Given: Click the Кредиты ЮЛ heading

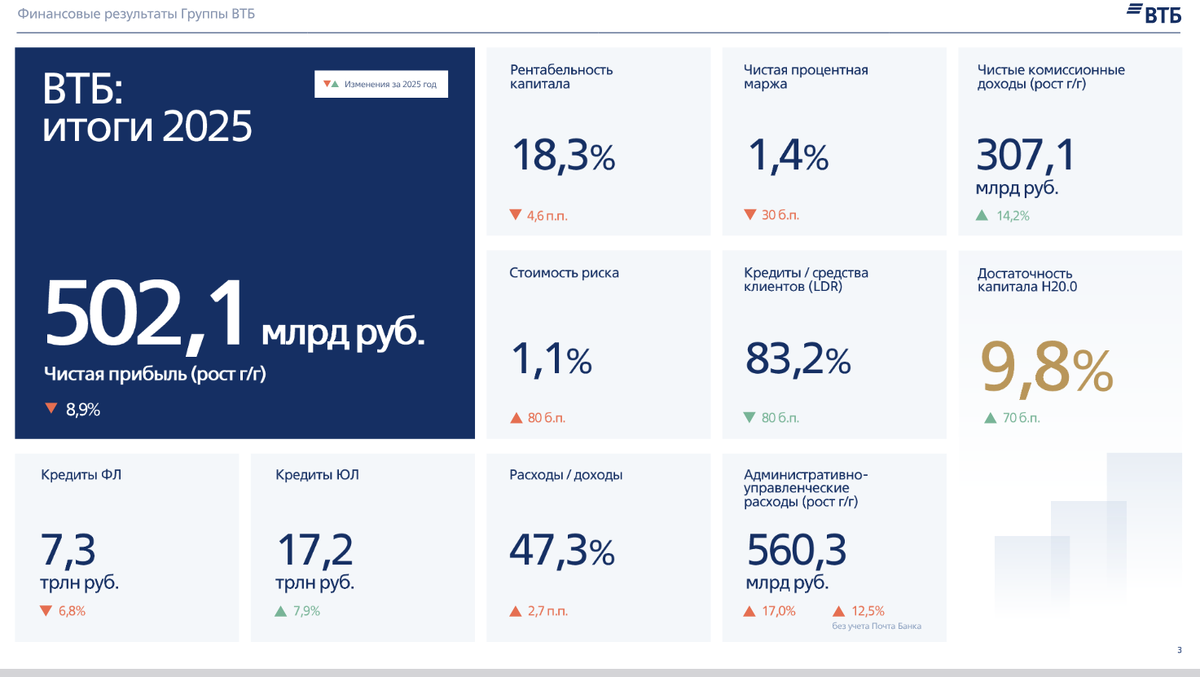Looking at the screenshot, I should (x=317, y=475).
